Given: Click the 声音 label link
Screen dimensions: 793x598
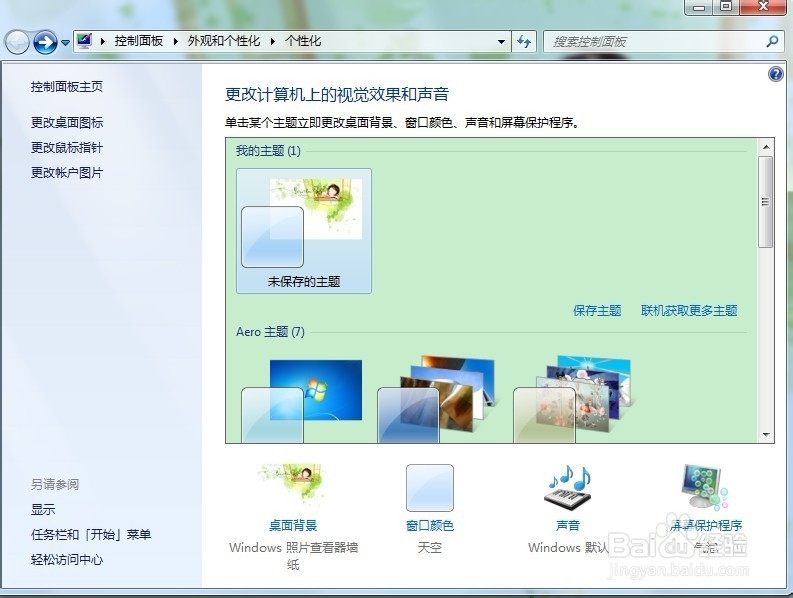Looking at the screenshot, I should click(x=568, y=526).
